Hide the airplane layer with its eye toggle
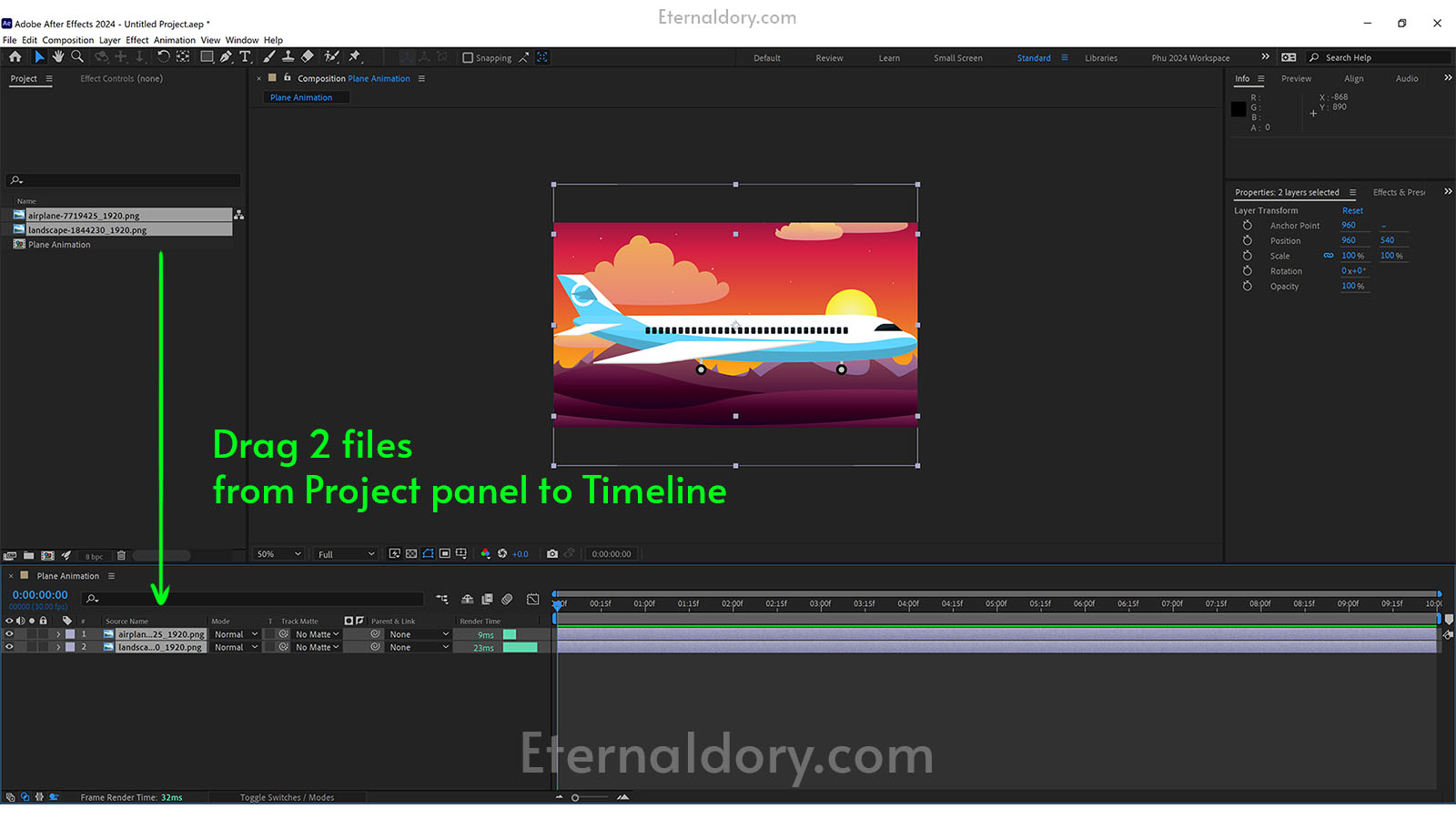 click(9, 634)
